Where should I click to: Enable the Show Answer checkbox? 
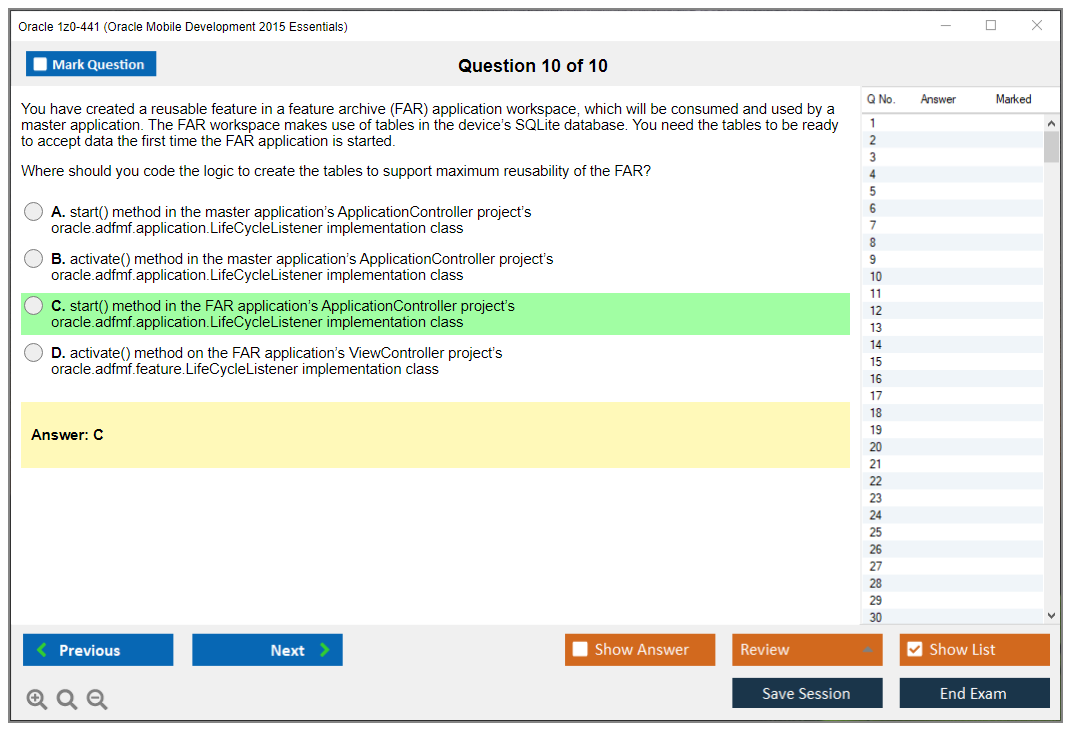(x=580, y=649)
